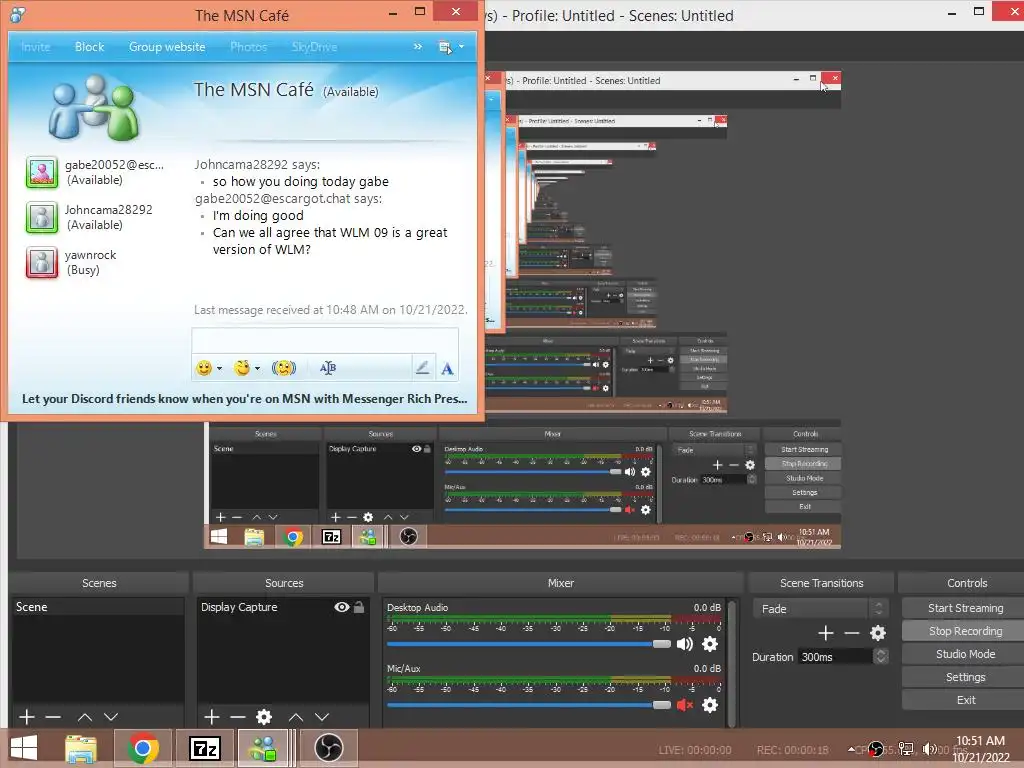The image size is (1024, 768).
Task: Remove selected source with minus icon
Action: 238,717
